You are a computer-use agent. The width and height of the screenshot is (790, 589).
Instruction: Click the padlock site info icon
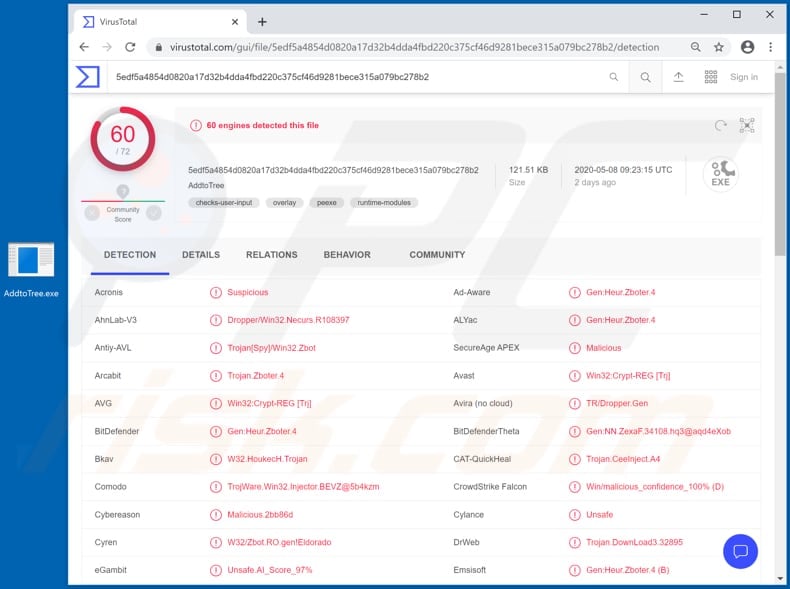(158, 47)
